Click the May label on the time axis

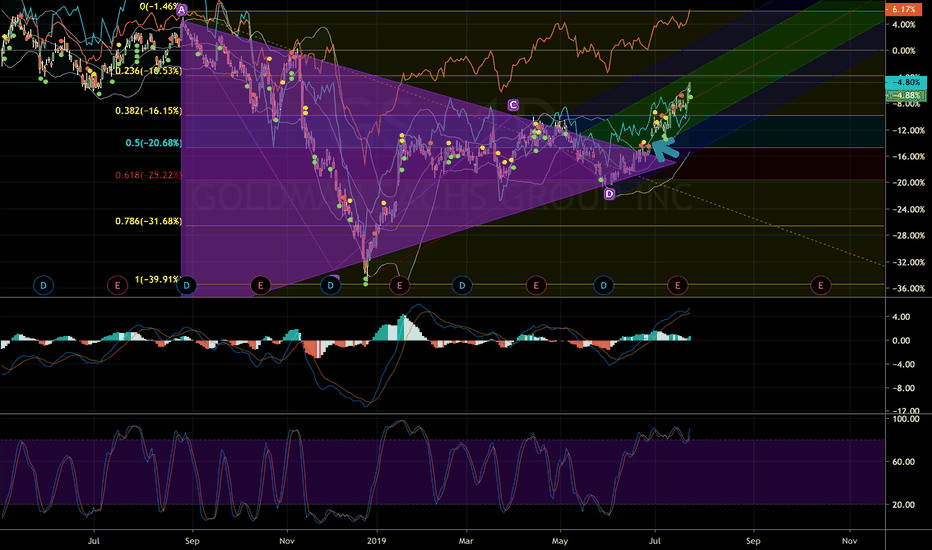point(559,541)
